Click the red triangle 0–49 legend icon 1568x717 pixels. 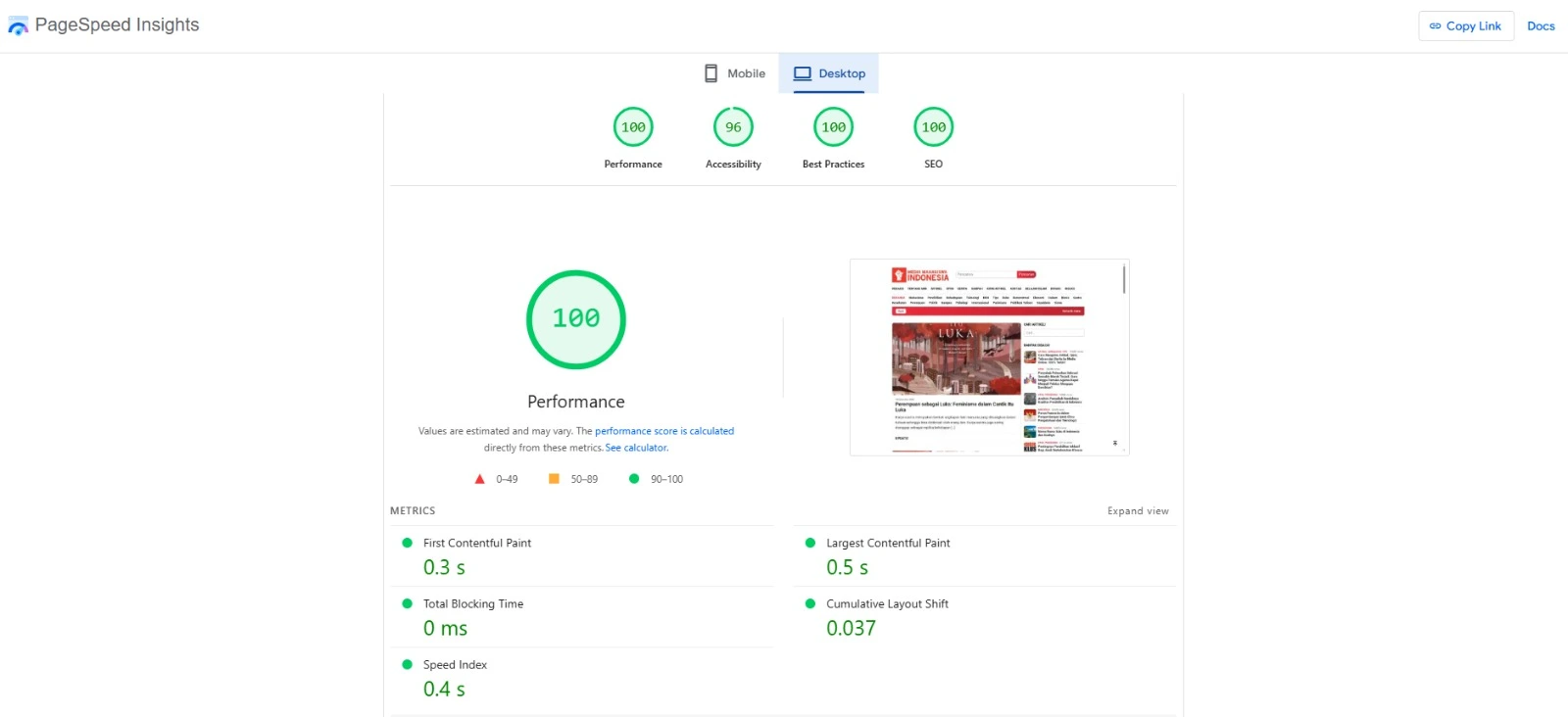pos(479,479)
